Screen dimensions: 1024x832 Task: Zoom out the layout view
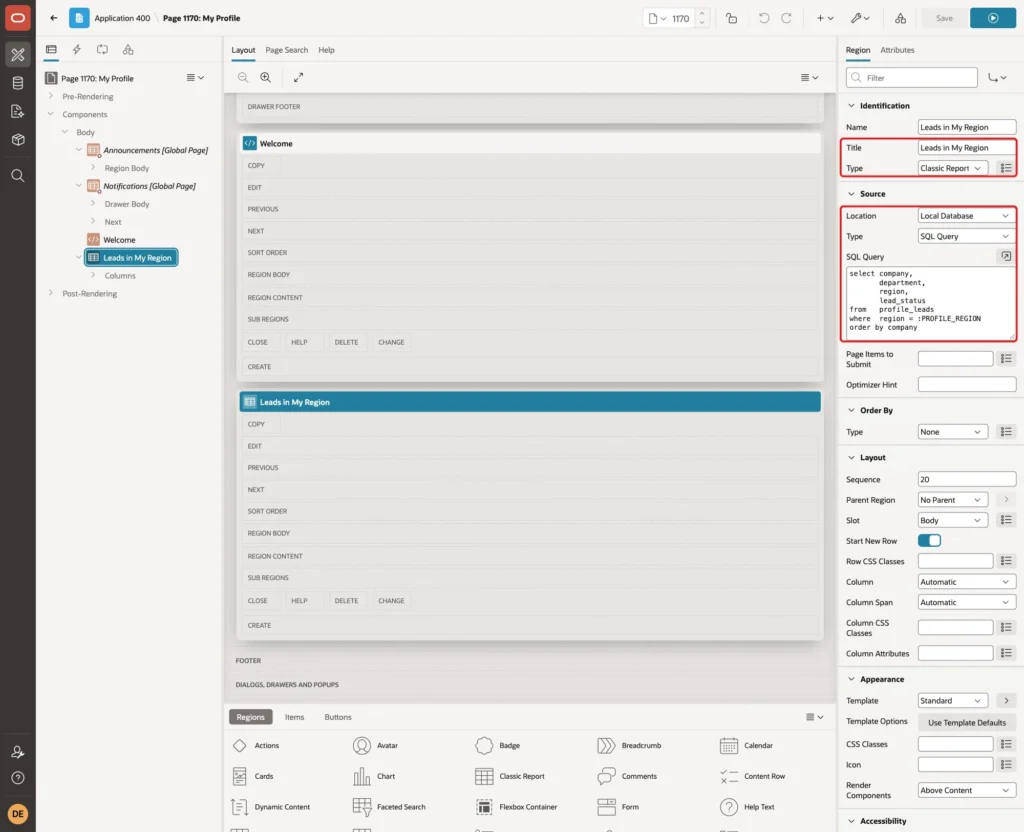pos(243,77)
